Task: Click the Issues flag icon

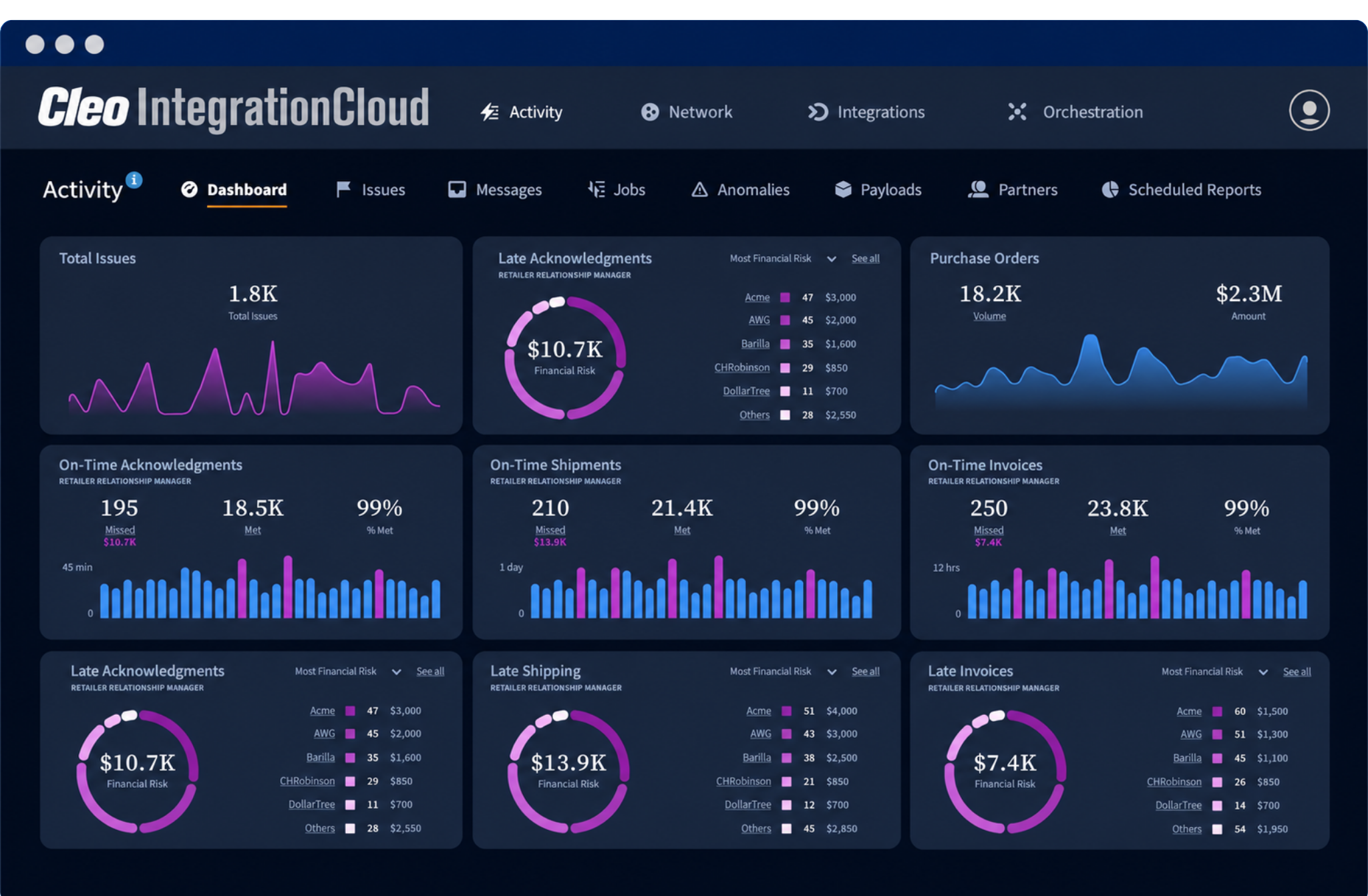Action: click(343, 190)
